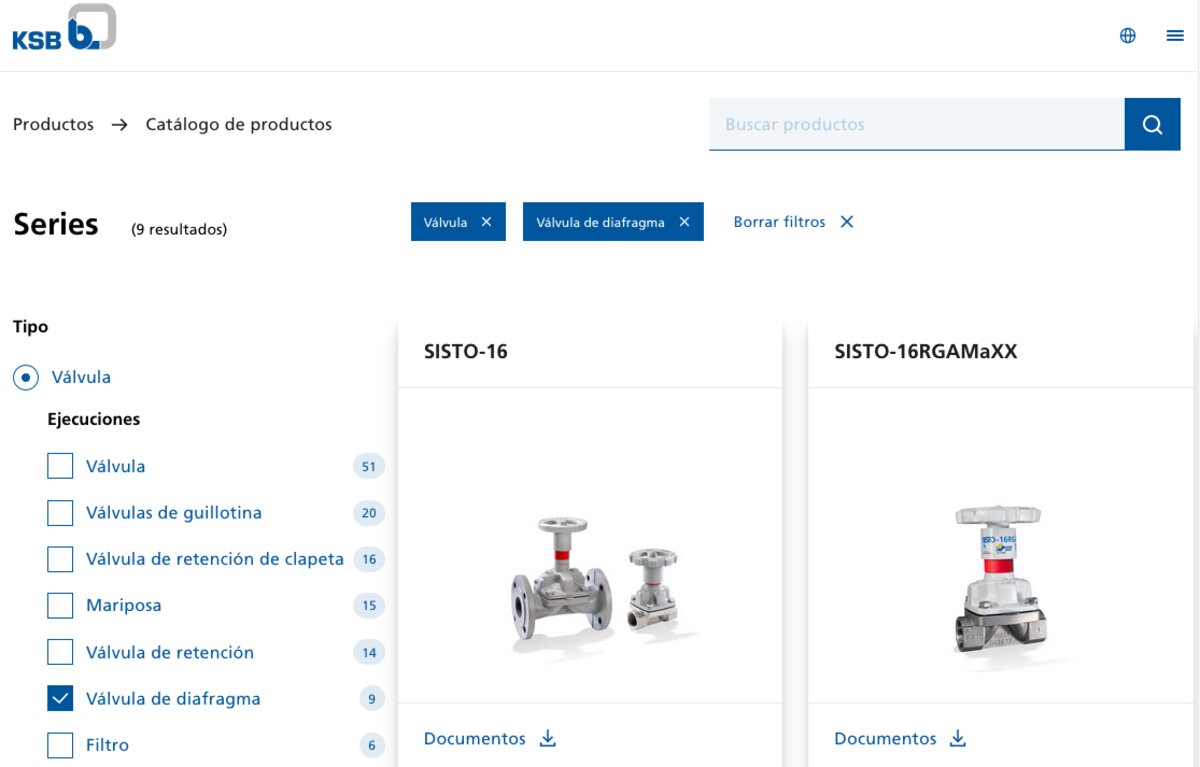Remove the Válvula de diafragma filter chip
Viewport: 1200px width, 767px height.
[x=684, y=222]
